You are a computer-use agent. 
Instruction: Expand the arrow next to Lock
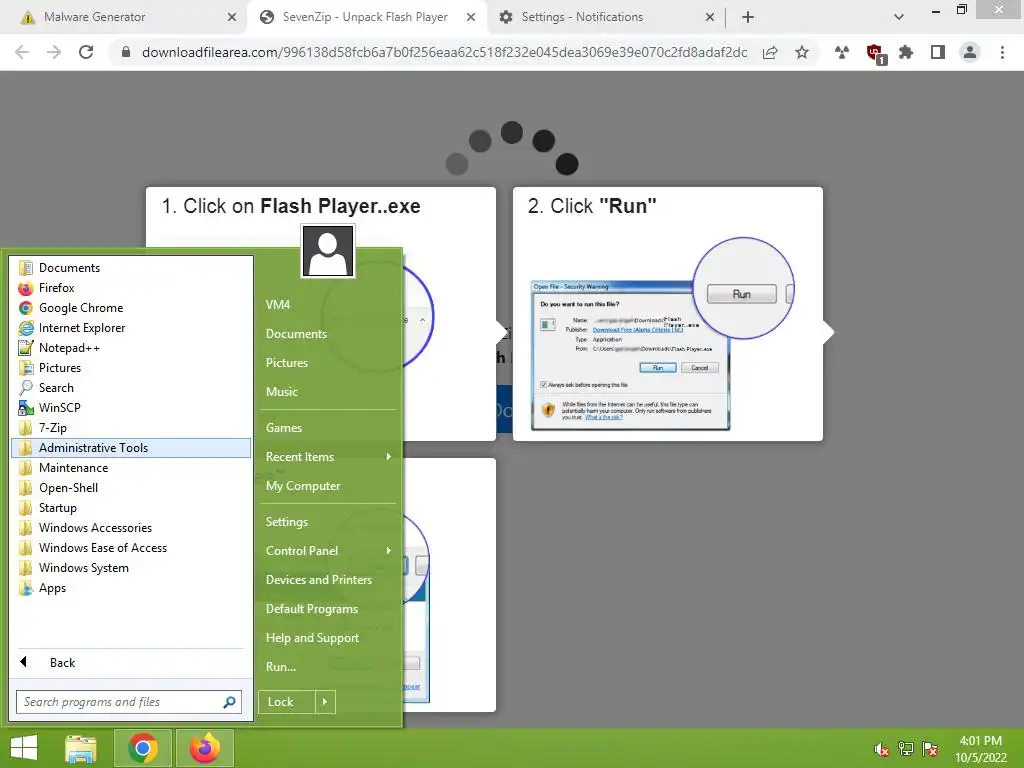tap(325, 702)
